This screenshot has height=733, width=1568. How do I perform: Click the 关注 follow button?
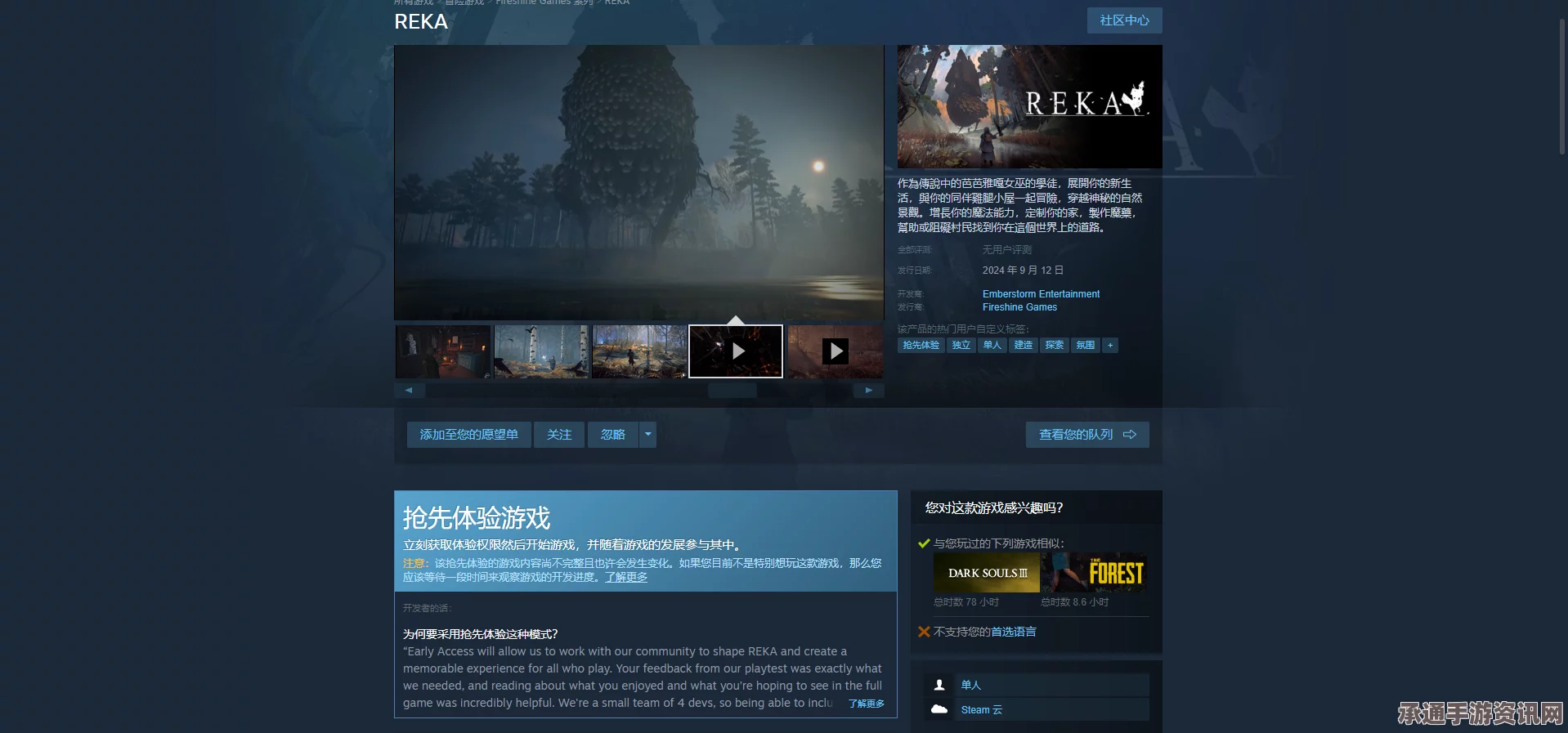559,435
